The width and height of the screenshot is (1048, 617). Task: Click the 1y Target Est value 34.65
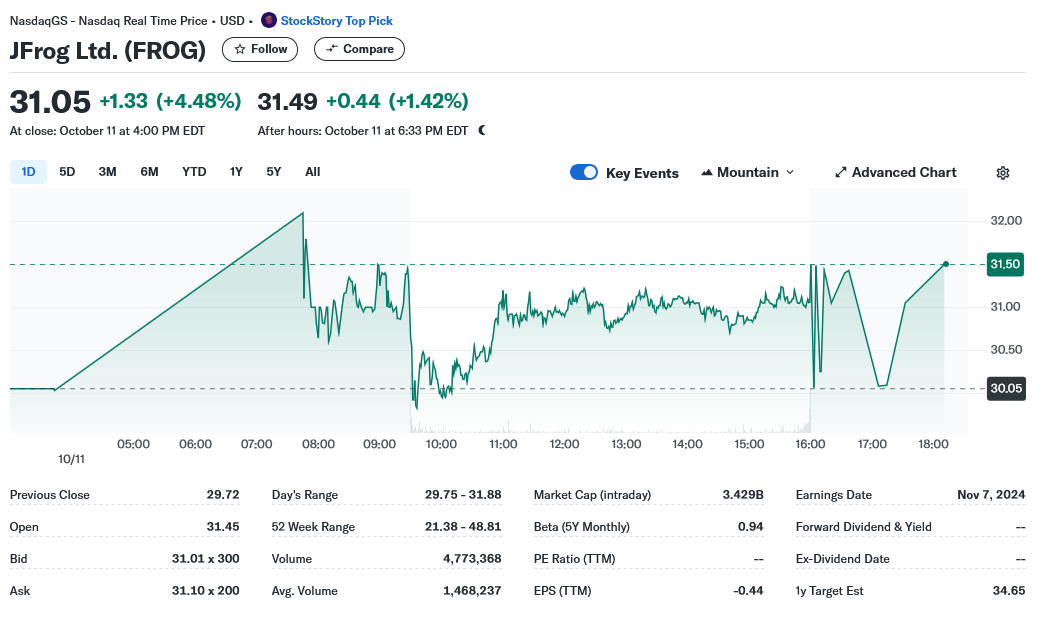[x=1009, y=590]
